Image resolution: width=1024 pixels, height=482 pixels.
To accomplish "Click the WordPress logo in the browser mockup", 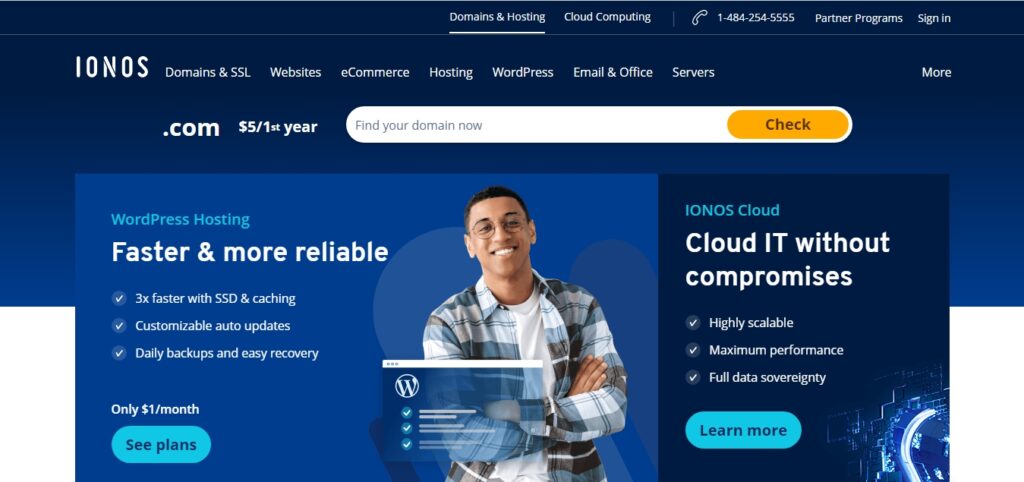I will 407,386.
